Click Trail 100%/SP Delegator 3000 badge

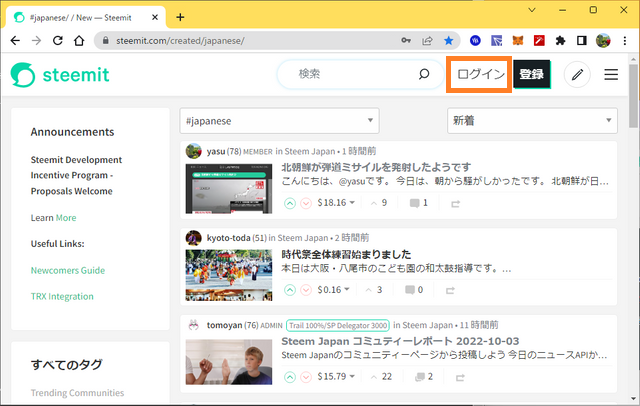(x=338, y=325)
